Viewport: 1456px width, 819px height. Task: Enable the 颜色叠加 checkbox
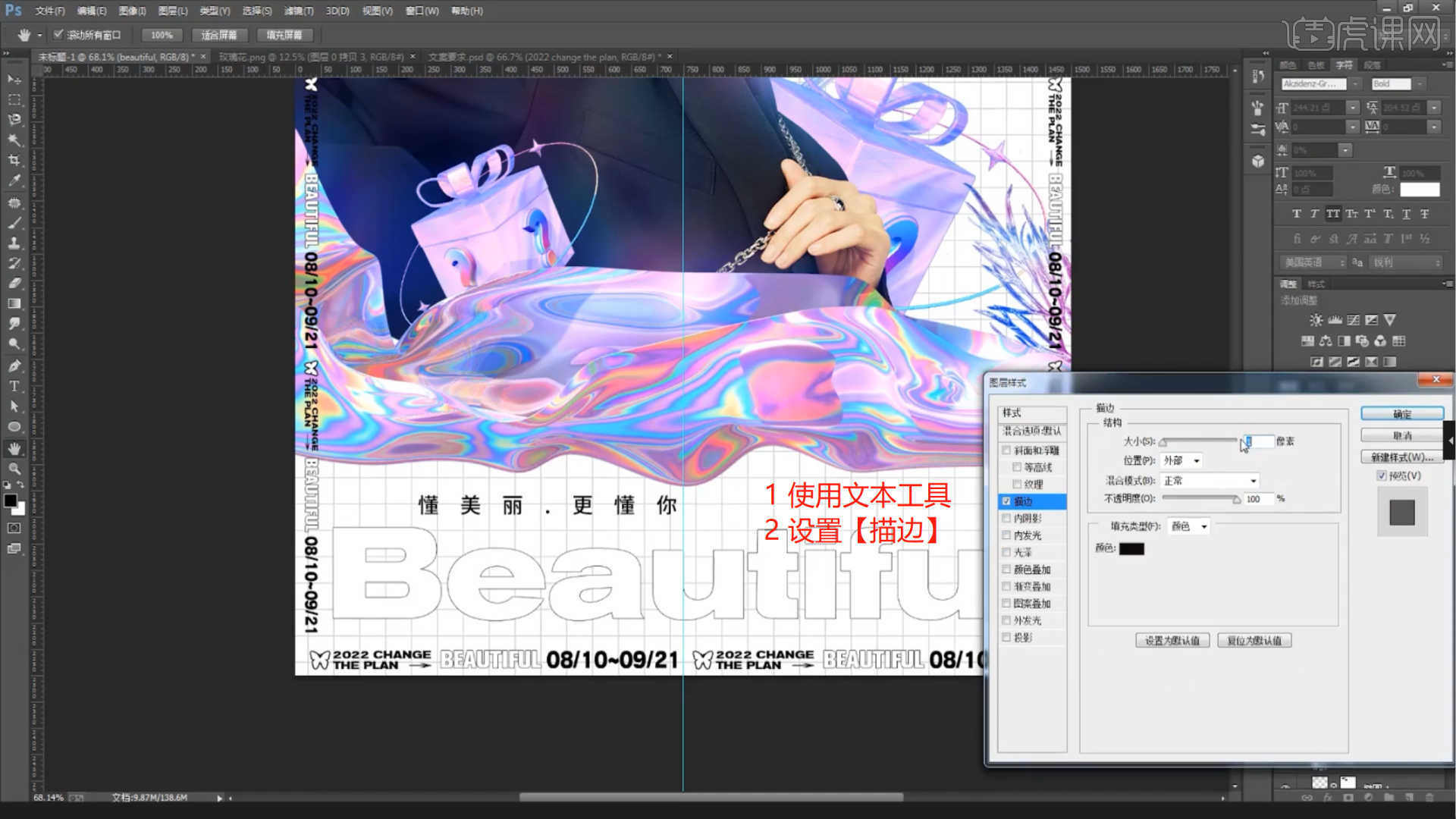pyautogui.click(x=1006, y=570)
